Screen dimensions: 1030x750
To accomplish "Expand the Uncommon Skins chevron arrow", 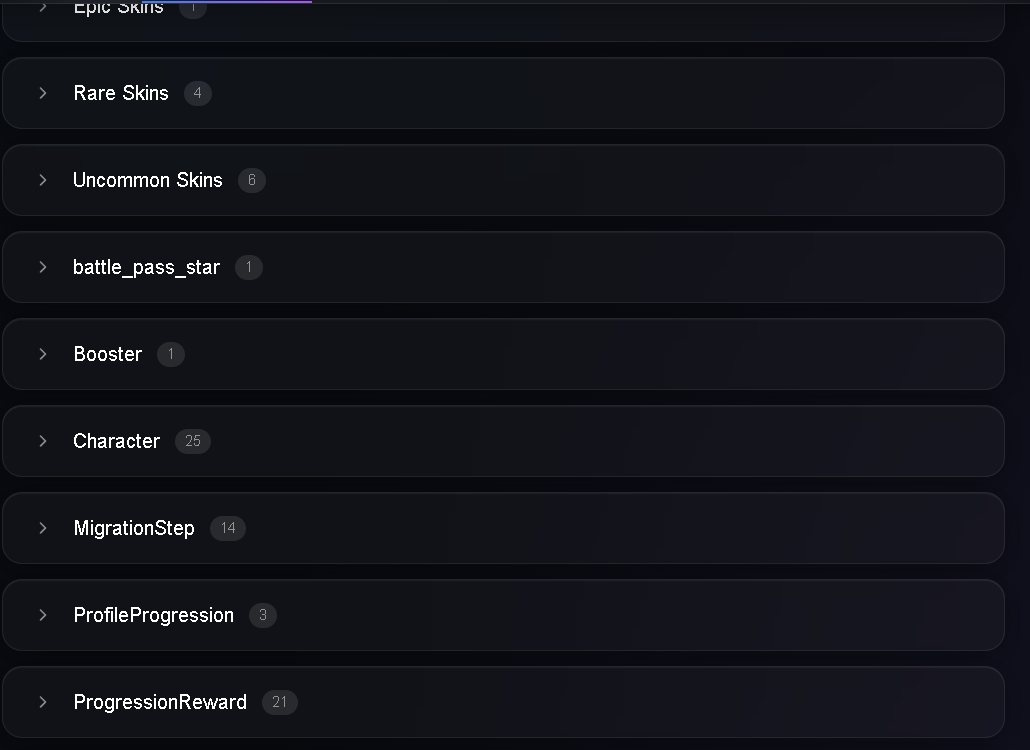I will pyautogui.click(x=43, y=180).
